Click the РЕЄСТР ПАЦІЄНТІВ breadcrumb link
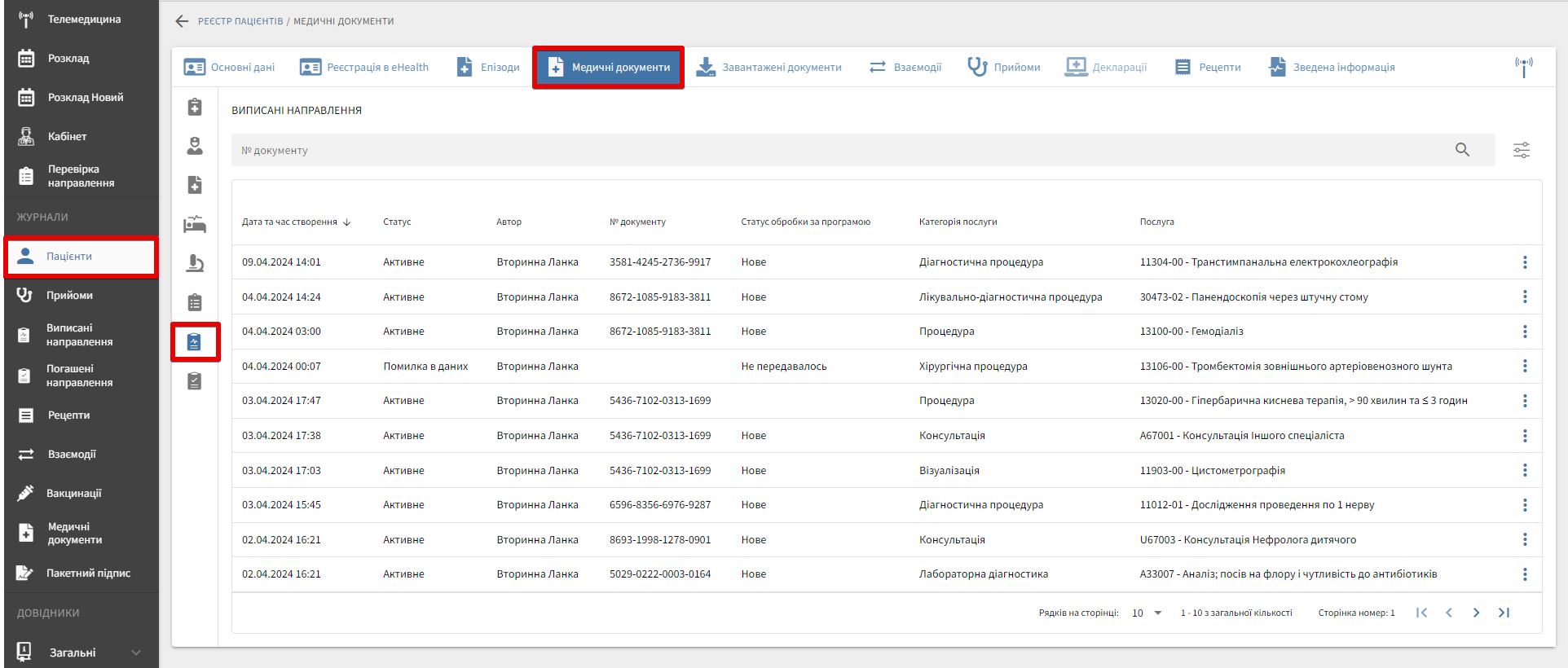The height and width of the screenshot is (668, 1568). [x=240, y=21]
